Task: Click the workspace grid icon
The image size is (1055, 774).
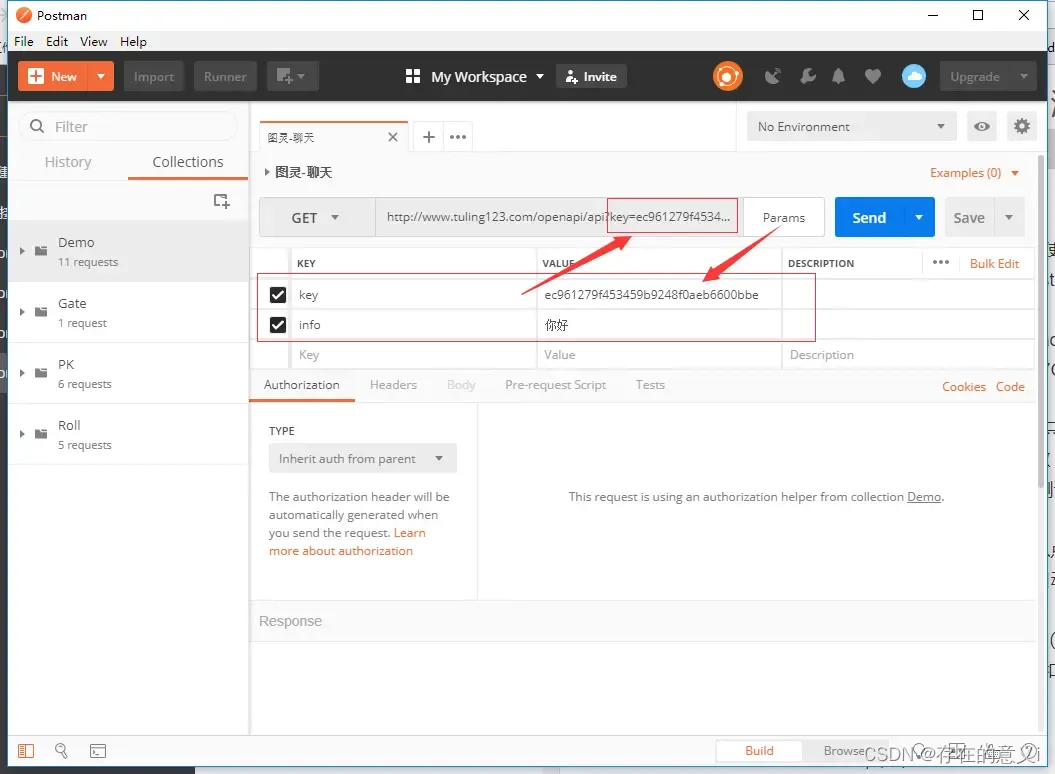Action: (x=412, y=76)
